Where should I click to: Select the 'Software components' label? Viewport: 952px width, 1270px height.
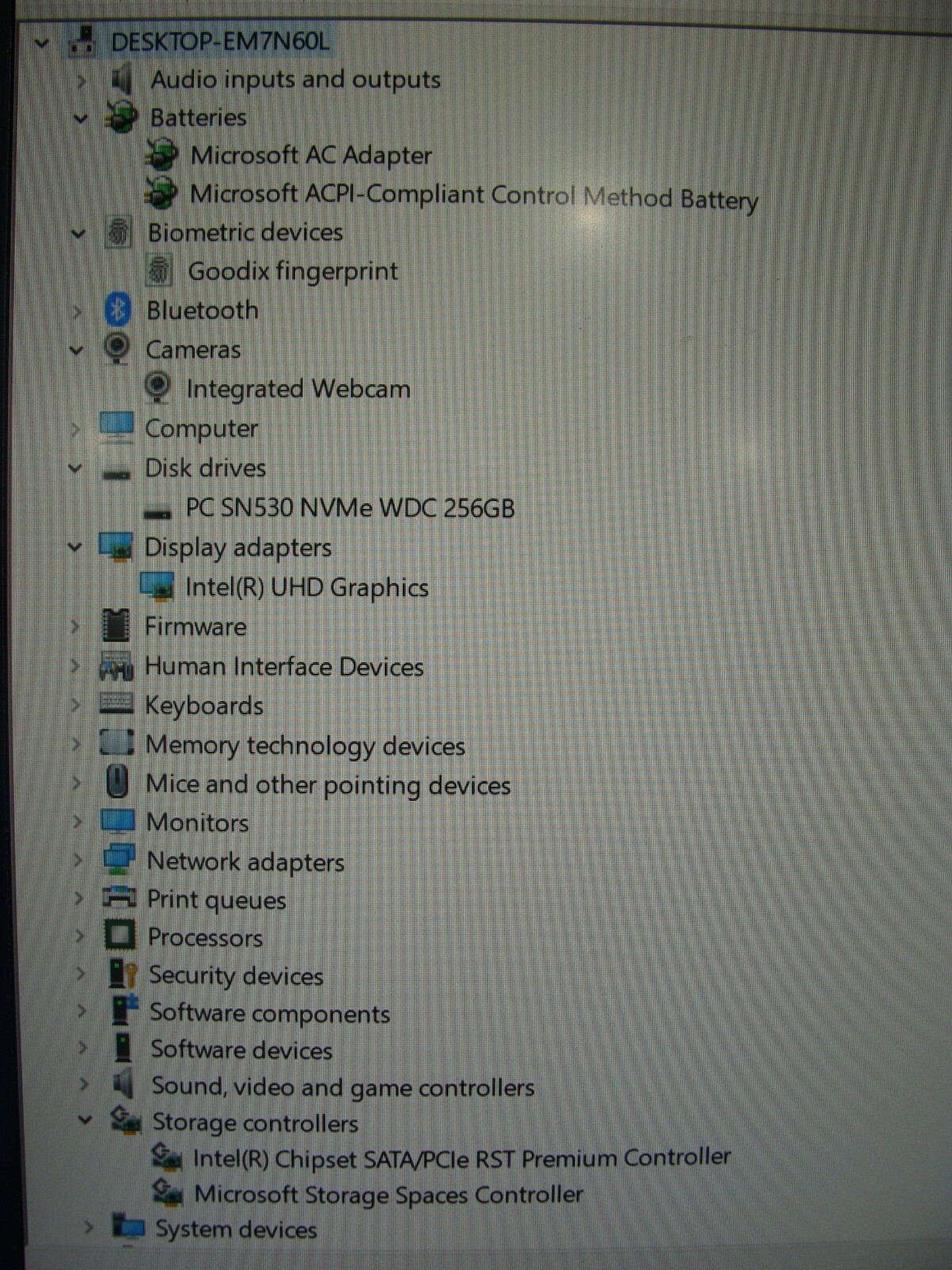pyautogui.click(x=270, y=1014)
